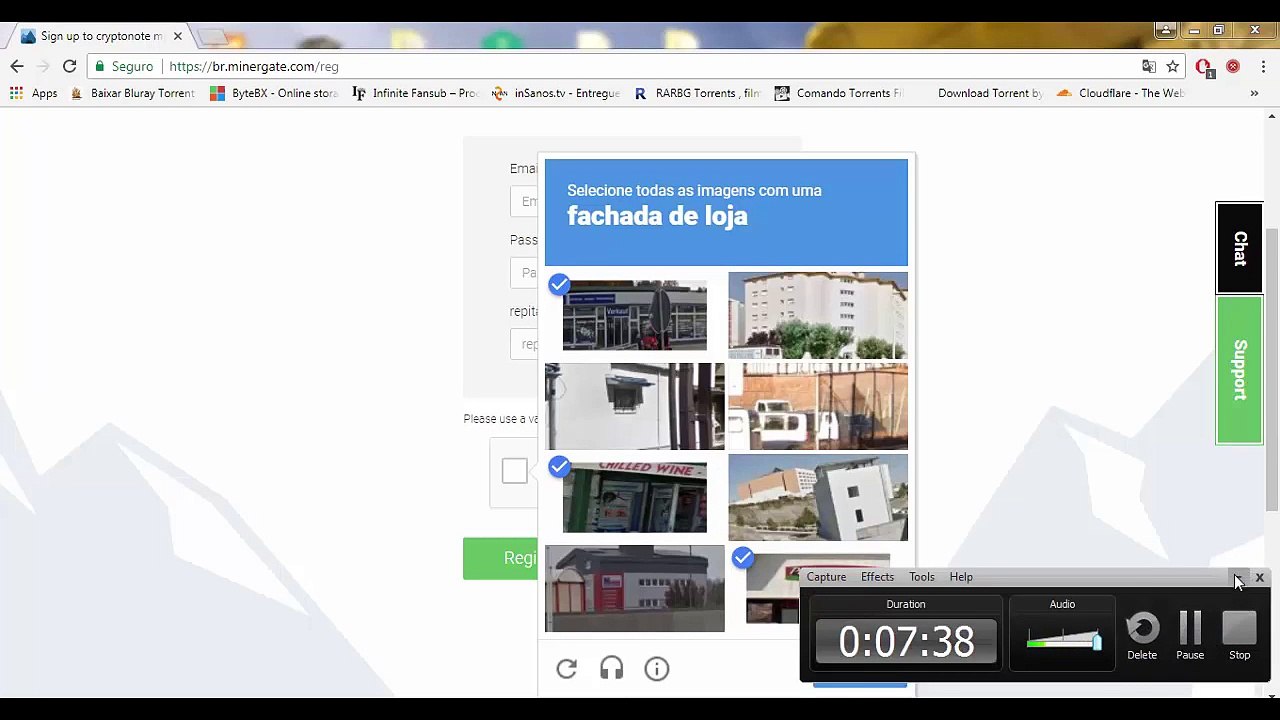Open the recorder Capture menu
The width and height of the screenshot is (1280, 720).
(x=826, y=577)
